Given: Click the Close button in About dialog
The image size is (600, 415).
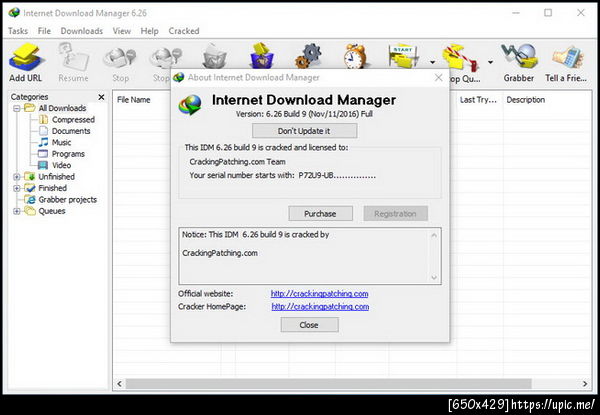Looking at the screenshot, I should pyautogui.click(x=309, y=325).
